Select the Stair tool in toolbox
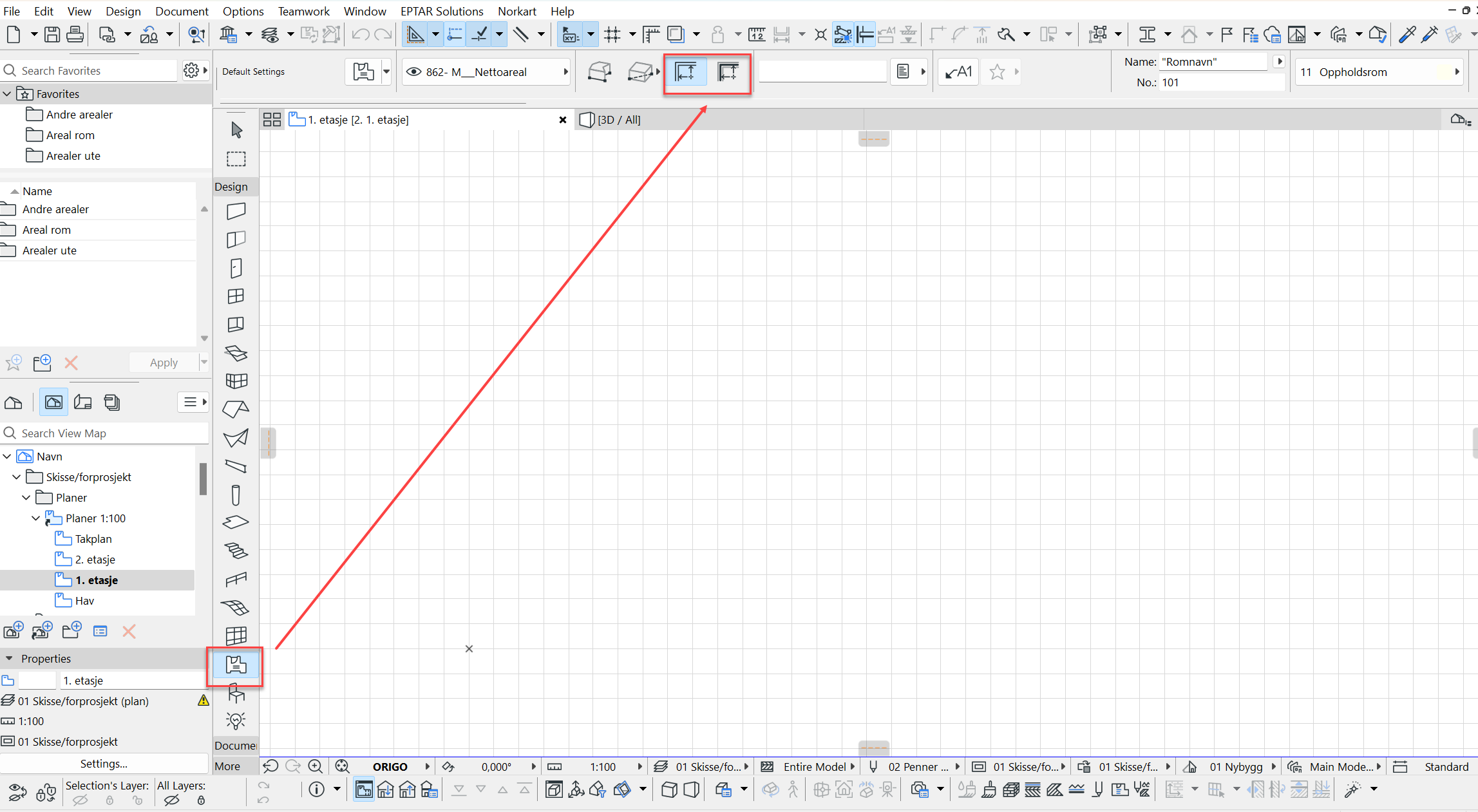Image resolution: width=1478 pixels, height=812 pixels. [236, 551]
